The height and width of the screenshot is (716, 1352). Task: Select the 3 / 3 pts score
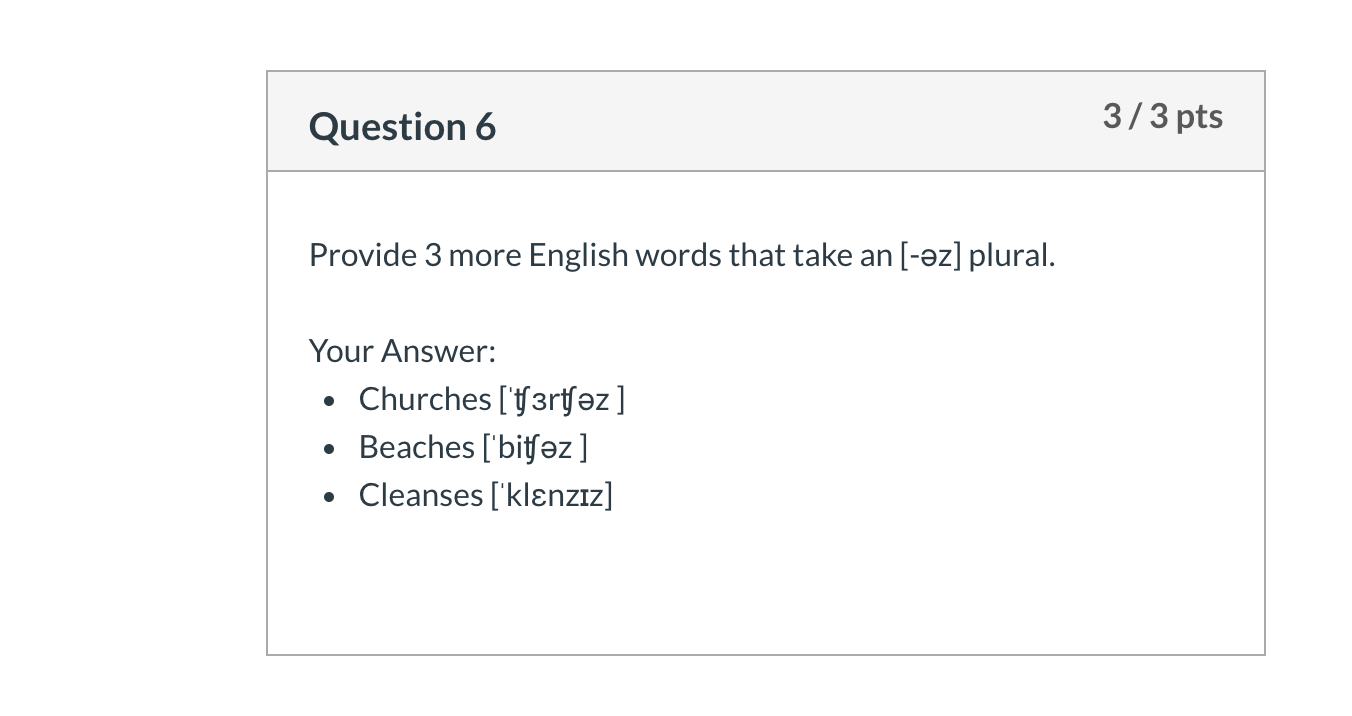1162,116
